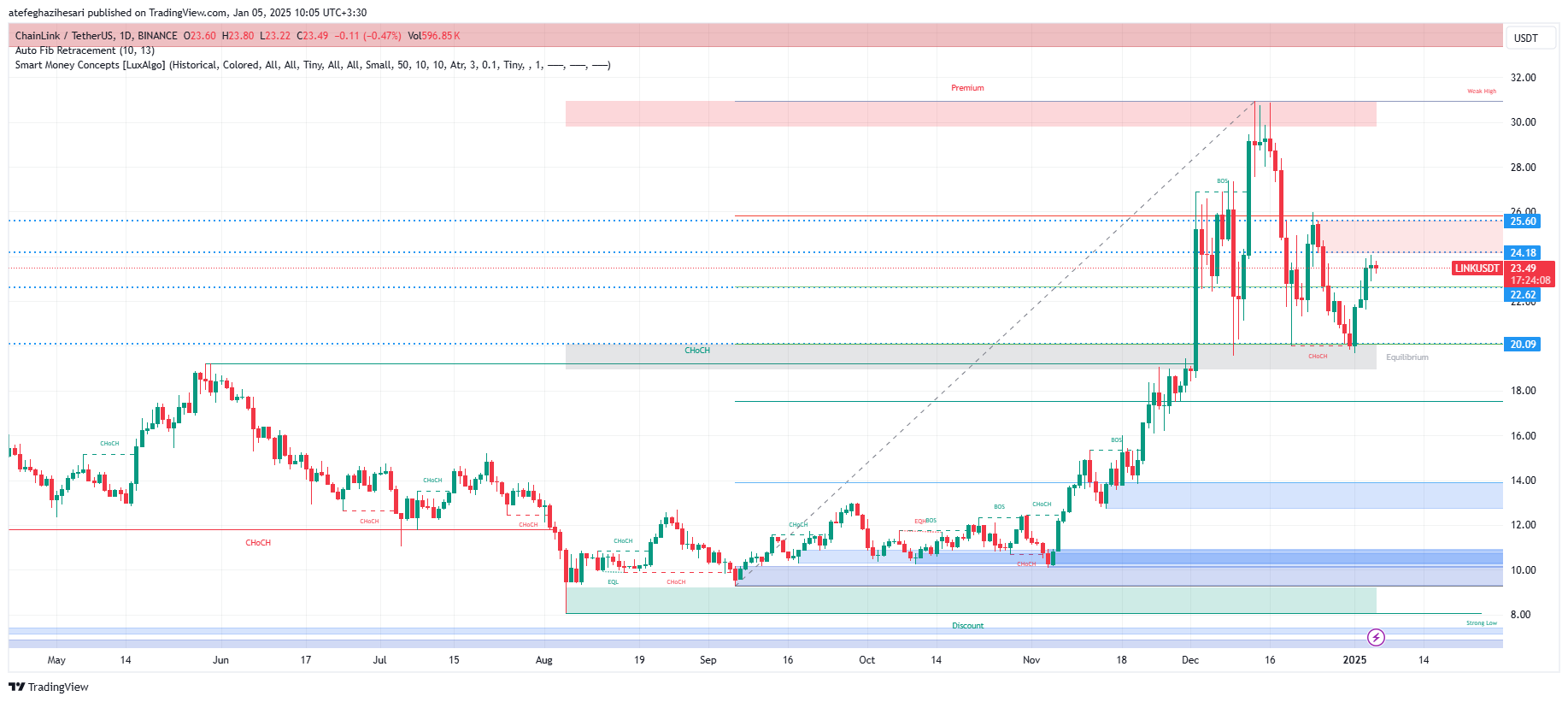Click the H23.80 high value in header
Viewport: 1568px width, 702px height.
[x=238, y=36]
